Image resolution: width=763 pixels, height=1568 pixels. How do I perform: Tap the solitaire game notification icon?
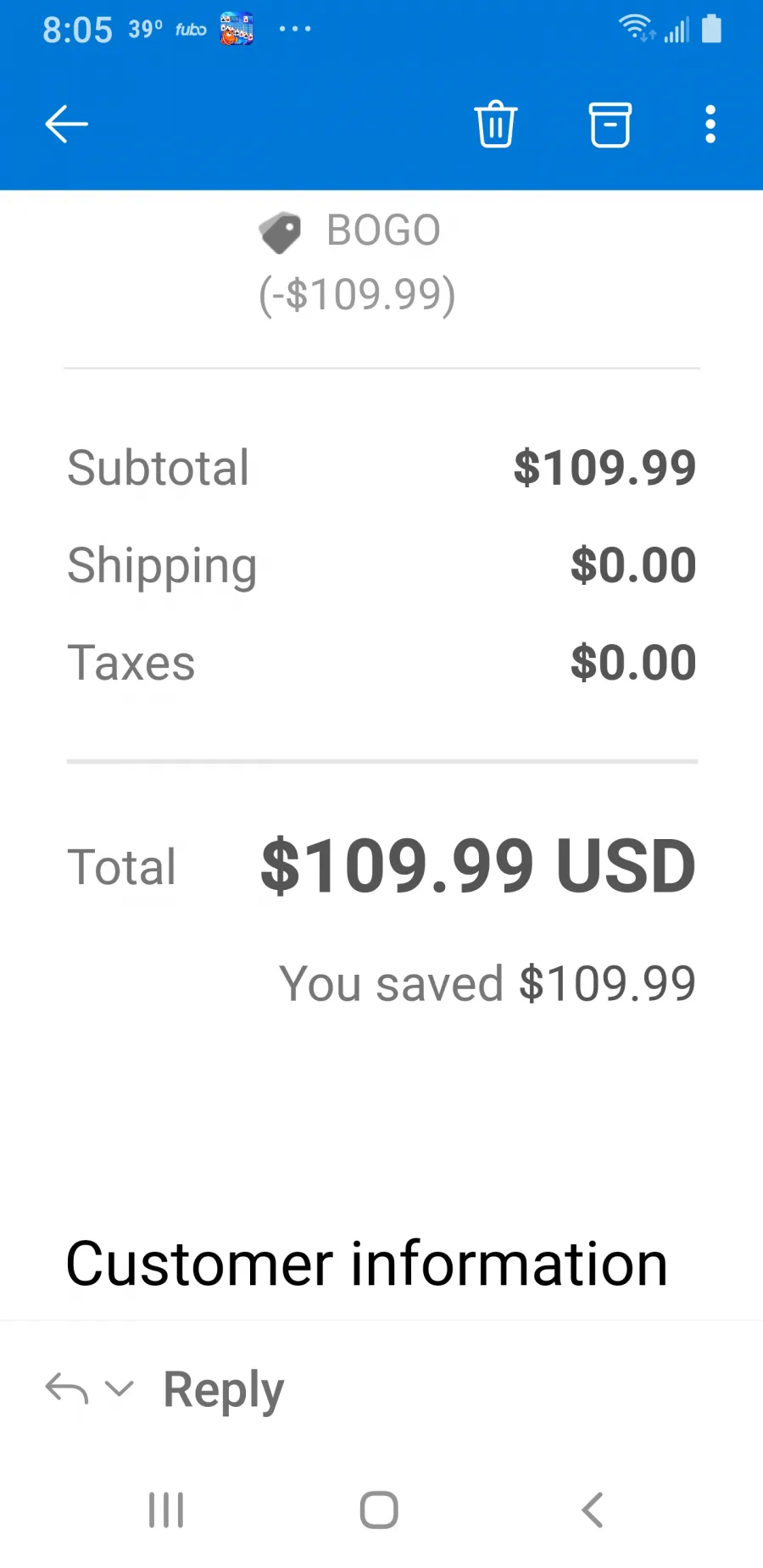coord(237,29)
